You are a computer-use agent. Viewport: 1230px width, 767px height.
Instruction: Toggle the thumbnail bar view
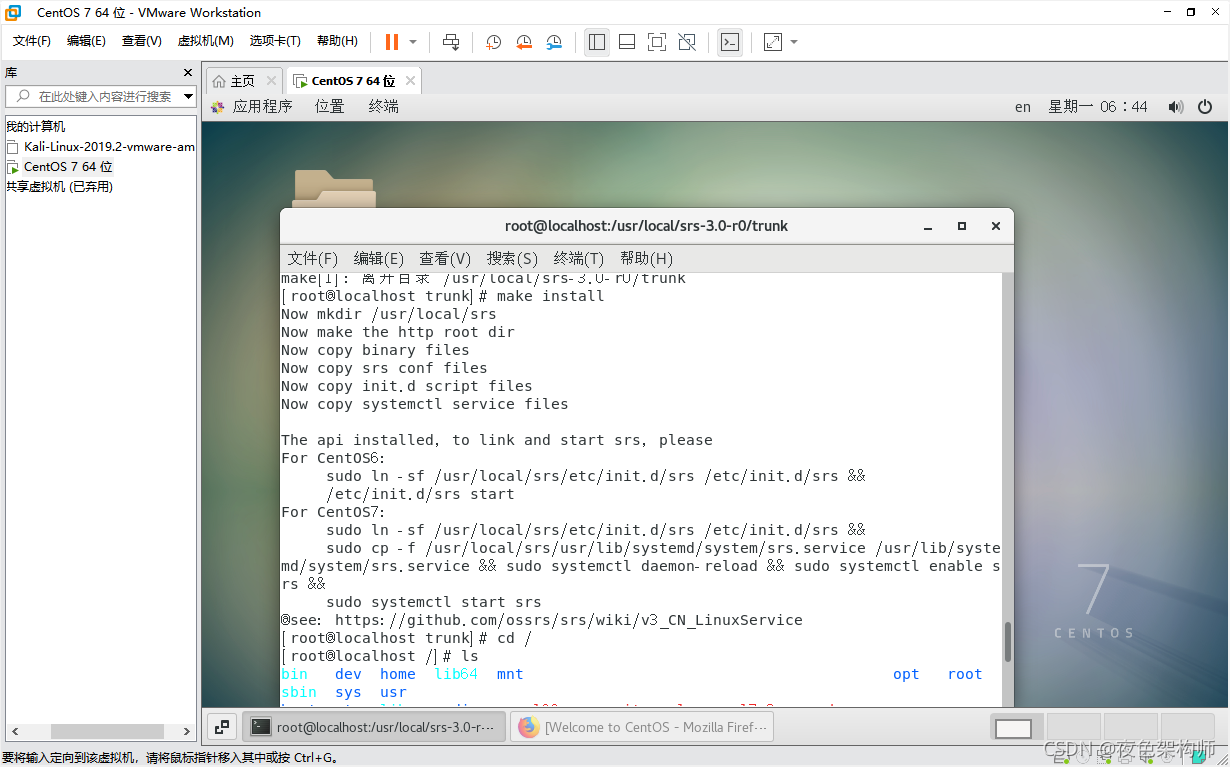627,42
